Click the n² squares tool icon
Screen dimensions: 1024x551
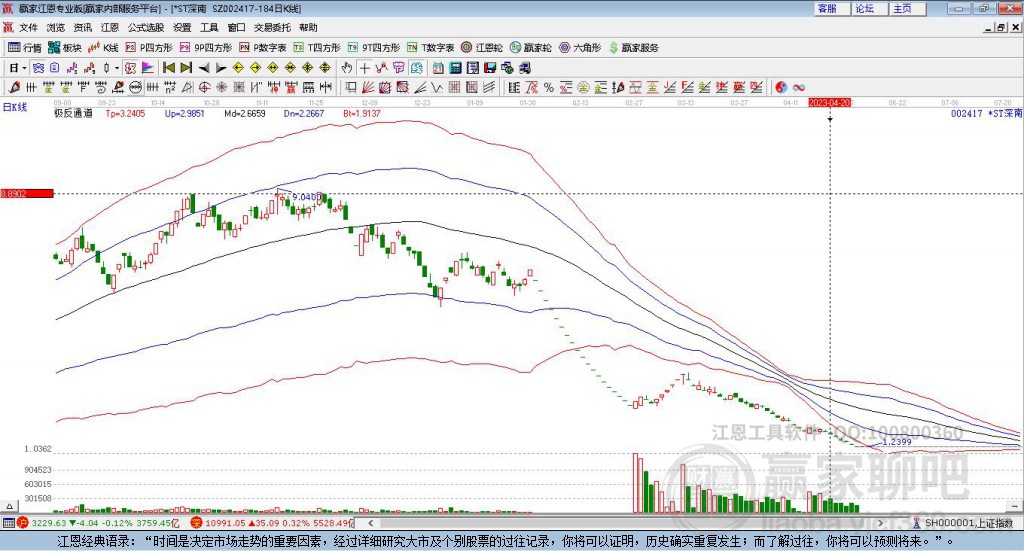pos(170,87)
